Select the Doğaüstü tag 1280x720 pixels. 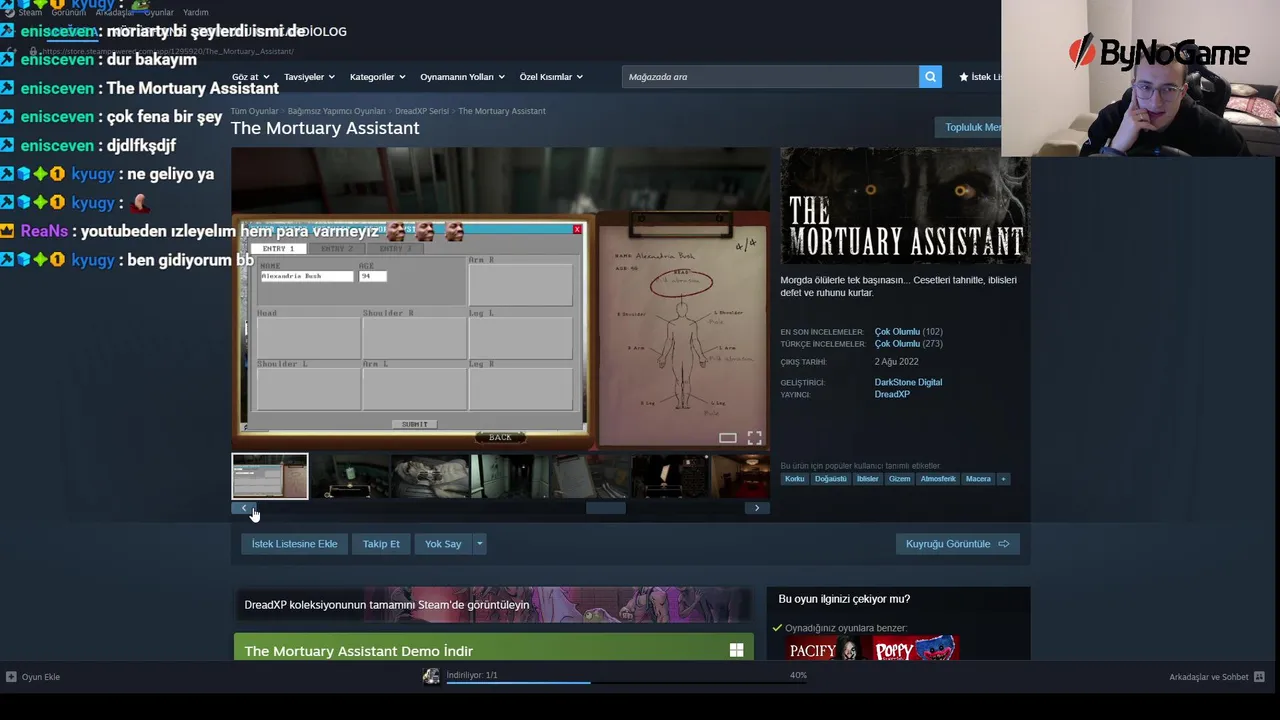click(x=830, y=479)
